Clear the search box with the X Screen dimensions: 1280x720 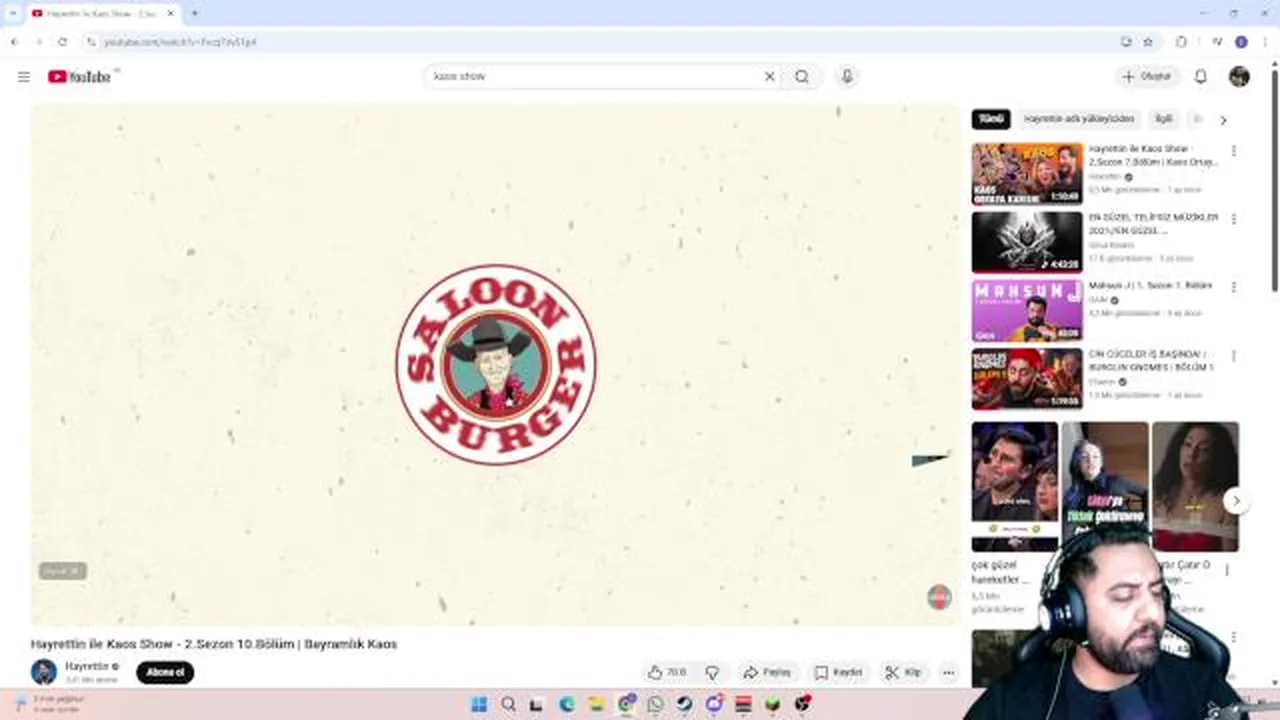770,77
